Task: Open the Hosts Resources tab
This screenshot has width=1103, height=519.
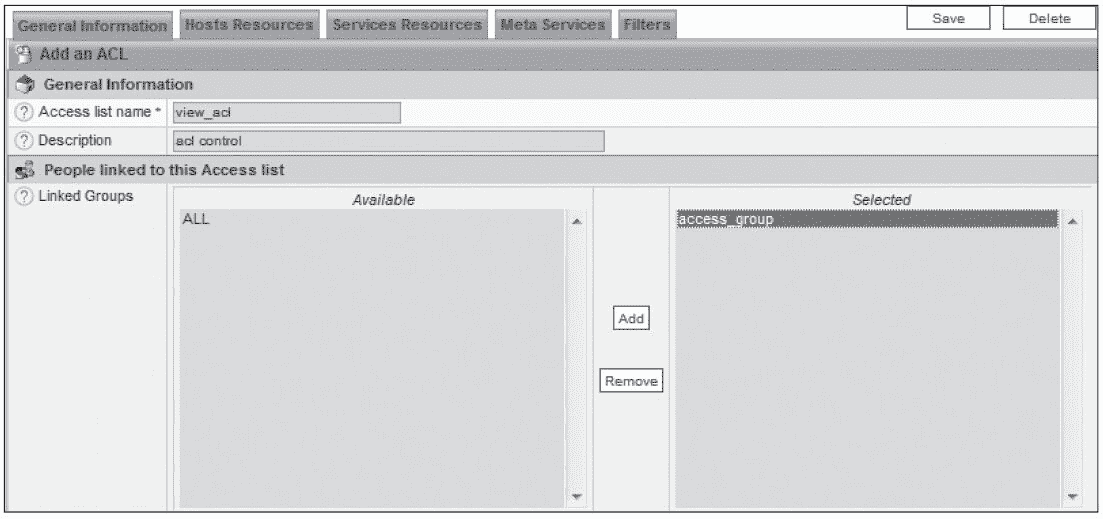Action: 248,24
